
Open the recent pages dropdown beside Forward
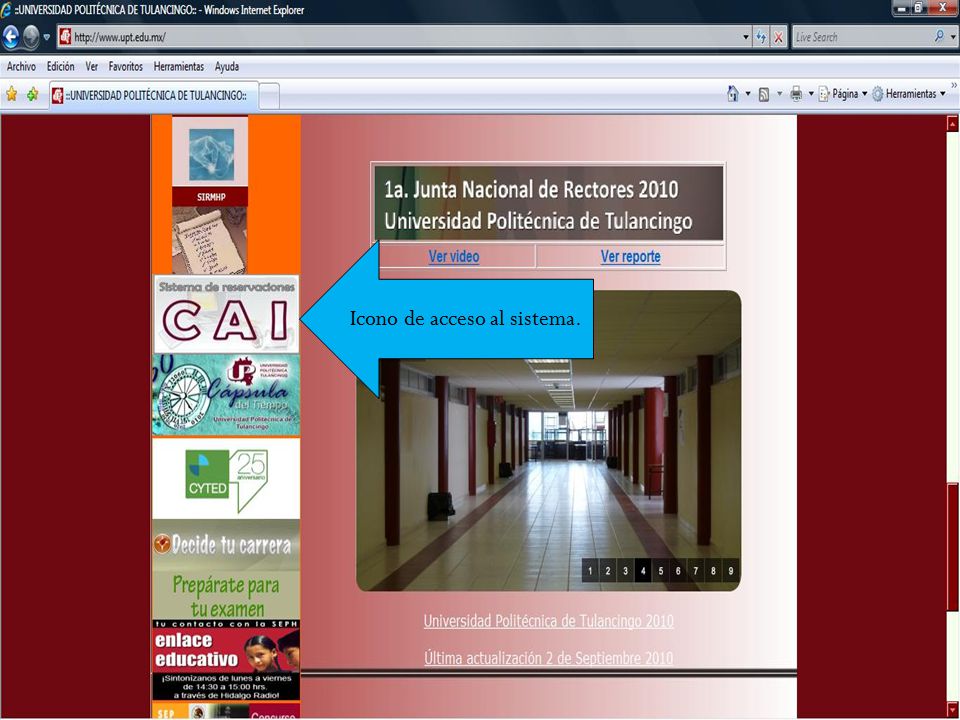[47, 37]
